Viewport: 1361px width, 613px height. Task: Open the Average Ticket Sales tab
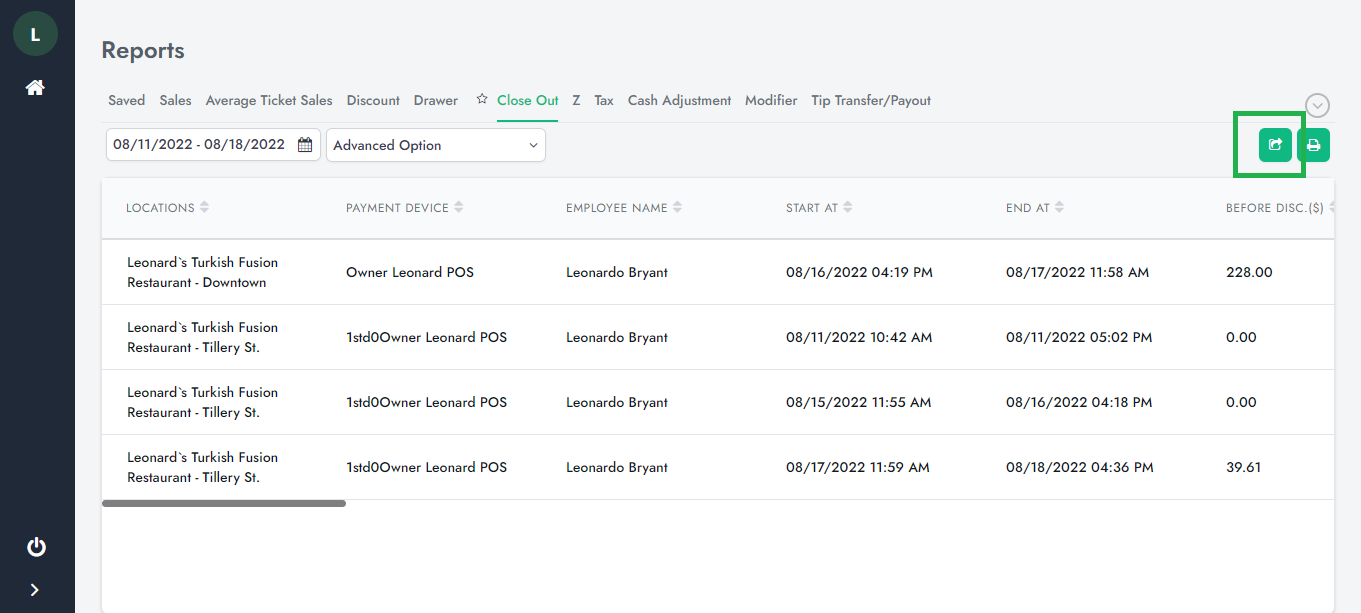[x=268, y=101]
